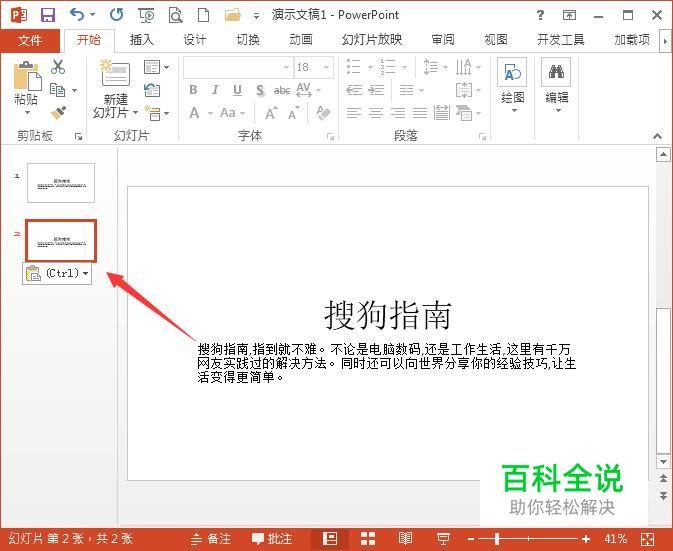Open 批注 Comments pane
Viewport: 673px width, 551px height.
pyautogui.click(x=272, y=539)
